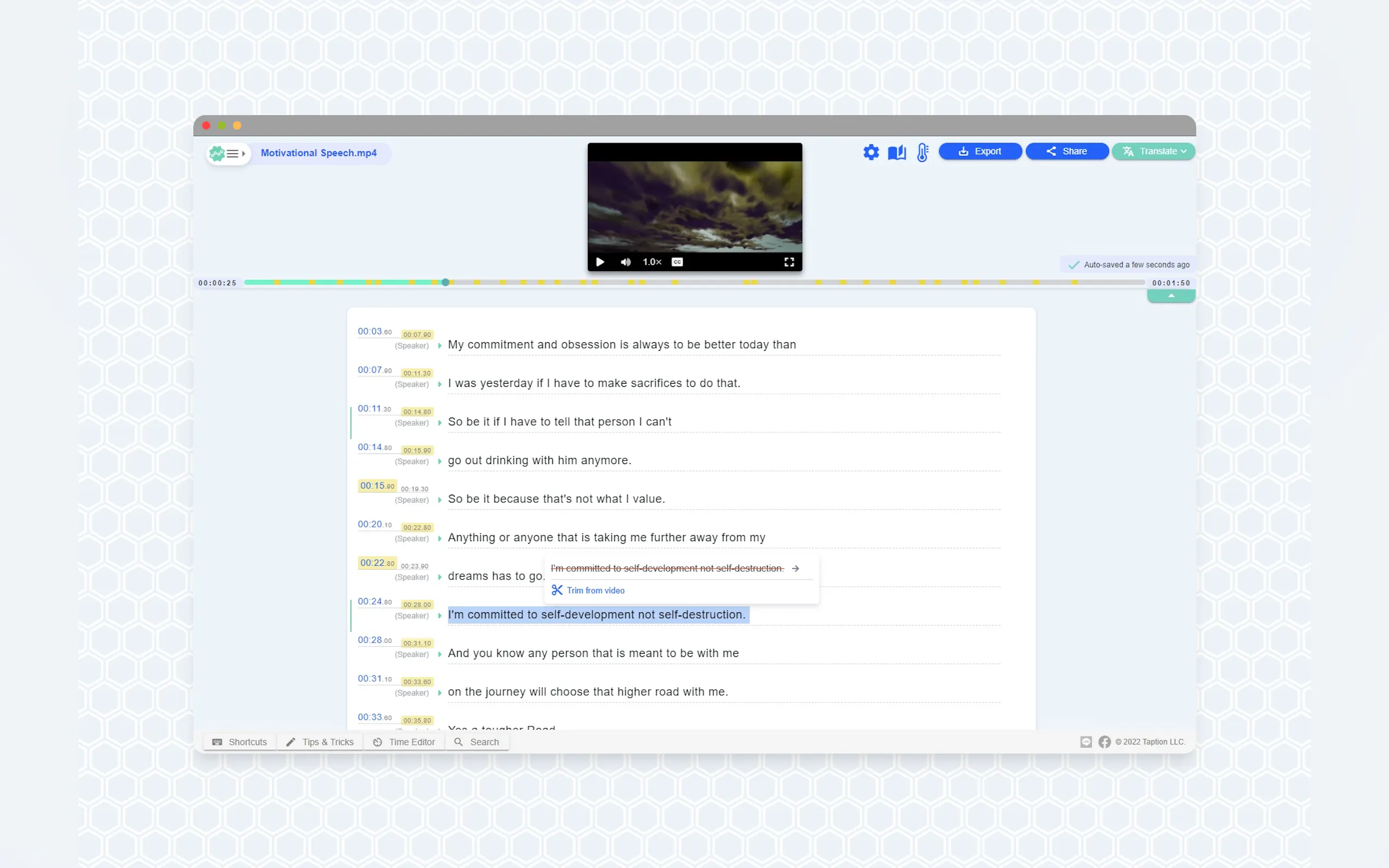This screenshot has height=868, width=1389.
Task: Open the Shortcuts tab
Action: click(240, 742)
